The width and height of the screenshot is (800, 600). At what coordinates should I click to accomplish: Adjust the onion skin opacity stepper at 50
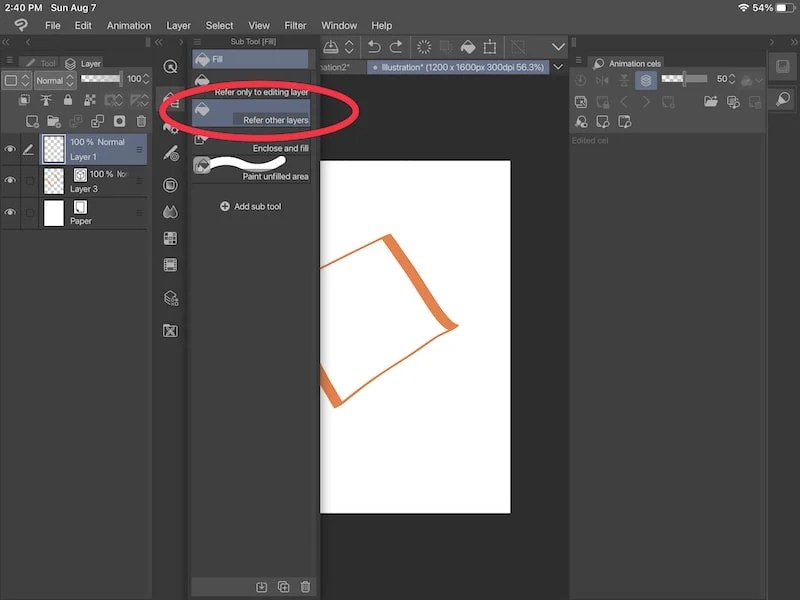[731, 79]
